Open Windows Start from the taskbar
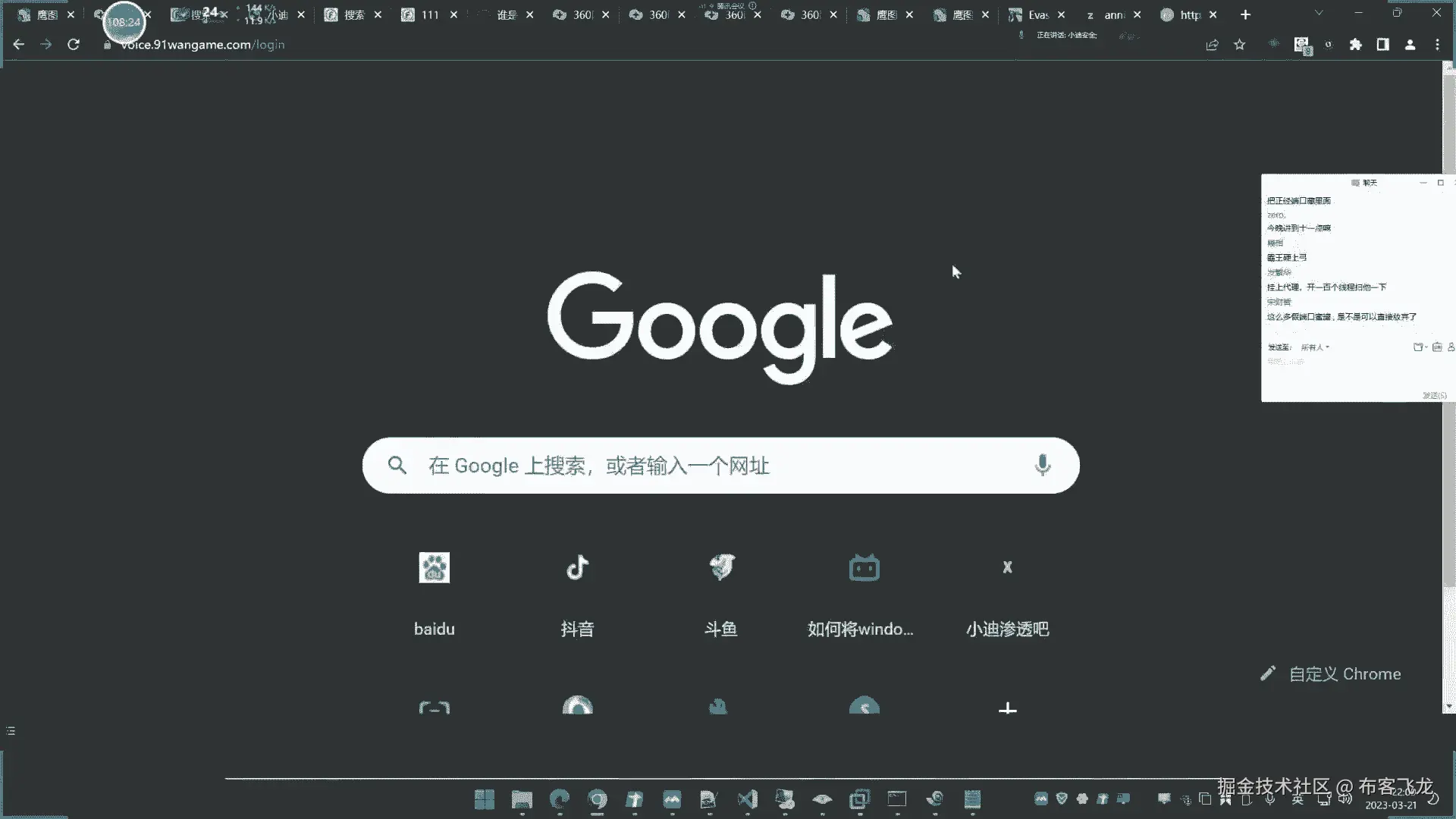 pos(485,799)
